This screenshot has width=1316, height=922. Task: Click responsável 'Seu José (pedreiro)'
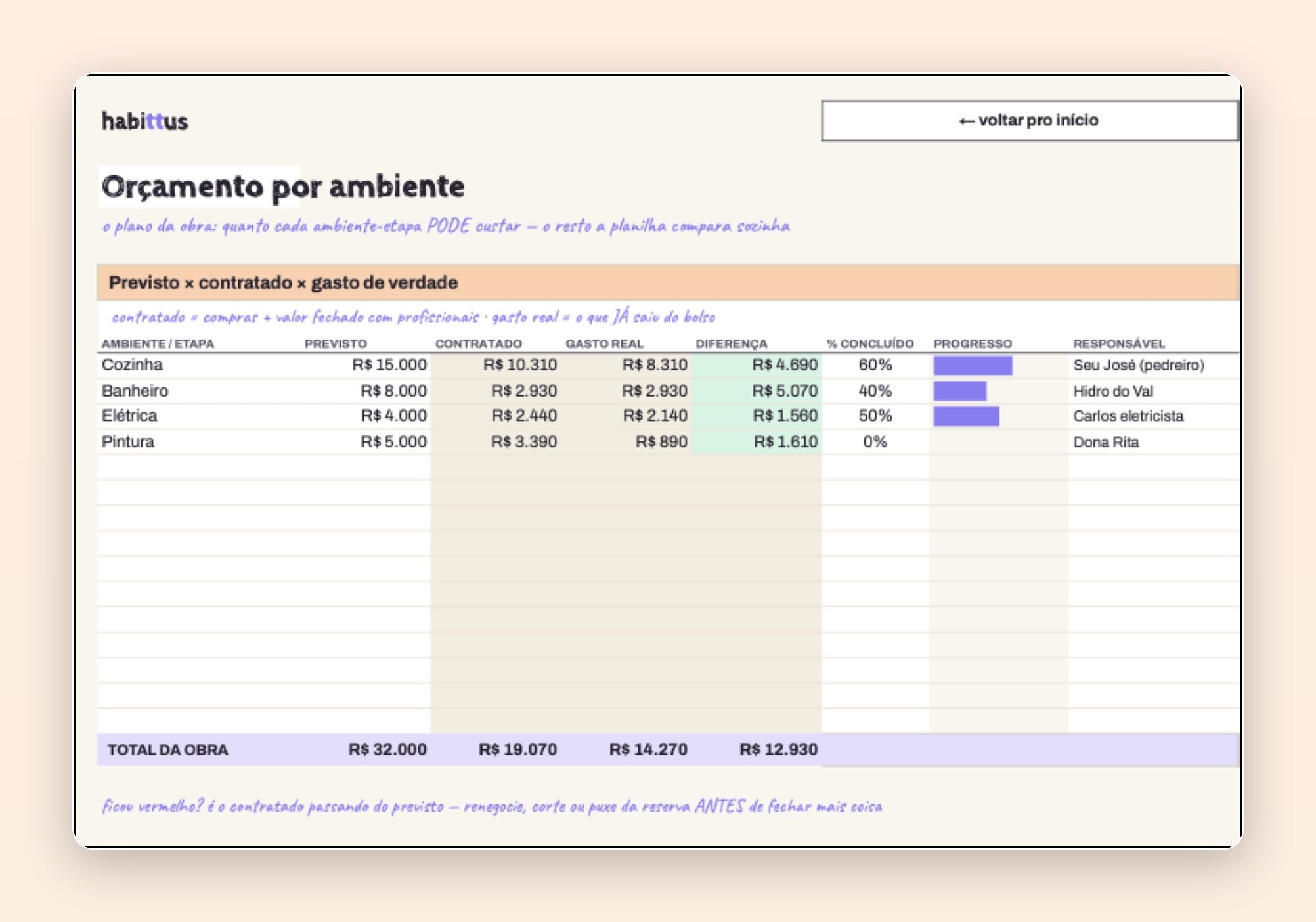(1139, 365)
